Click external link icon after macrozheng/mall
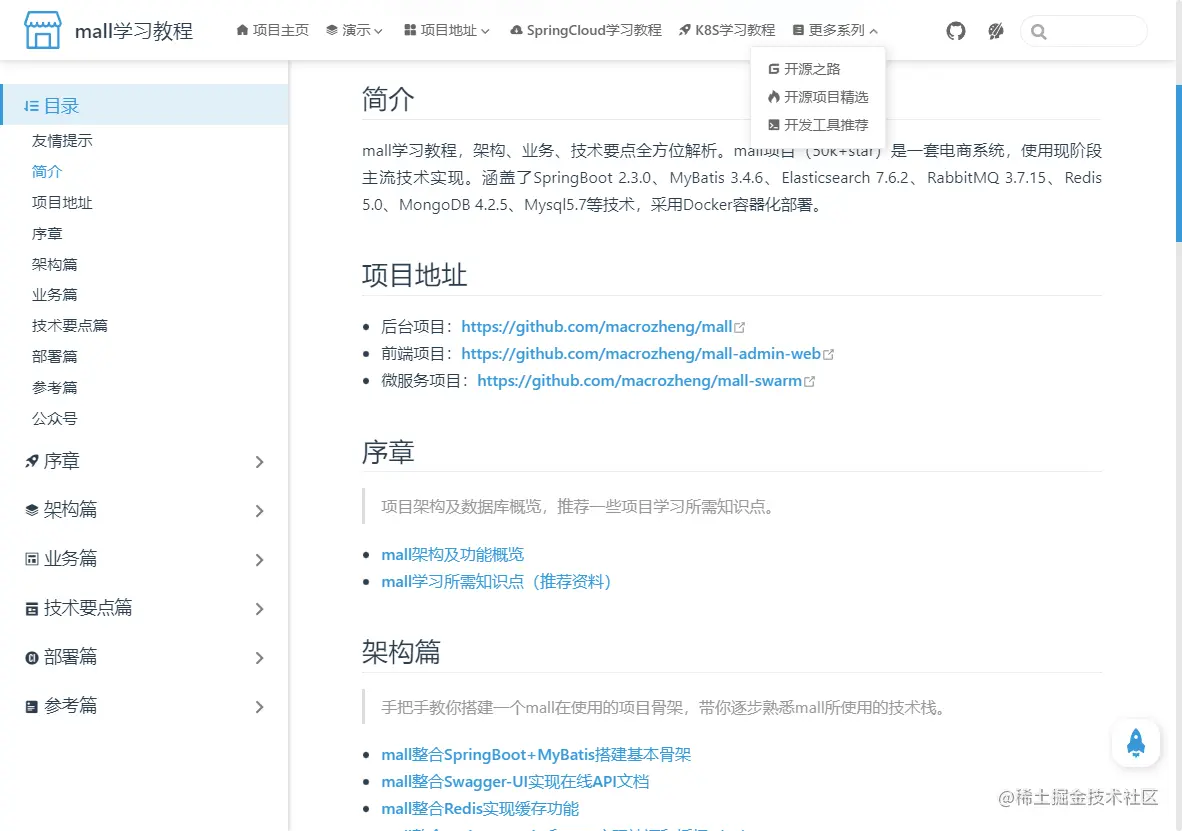1182x831 pixels. pyautogui.click(x=740, y=327)
